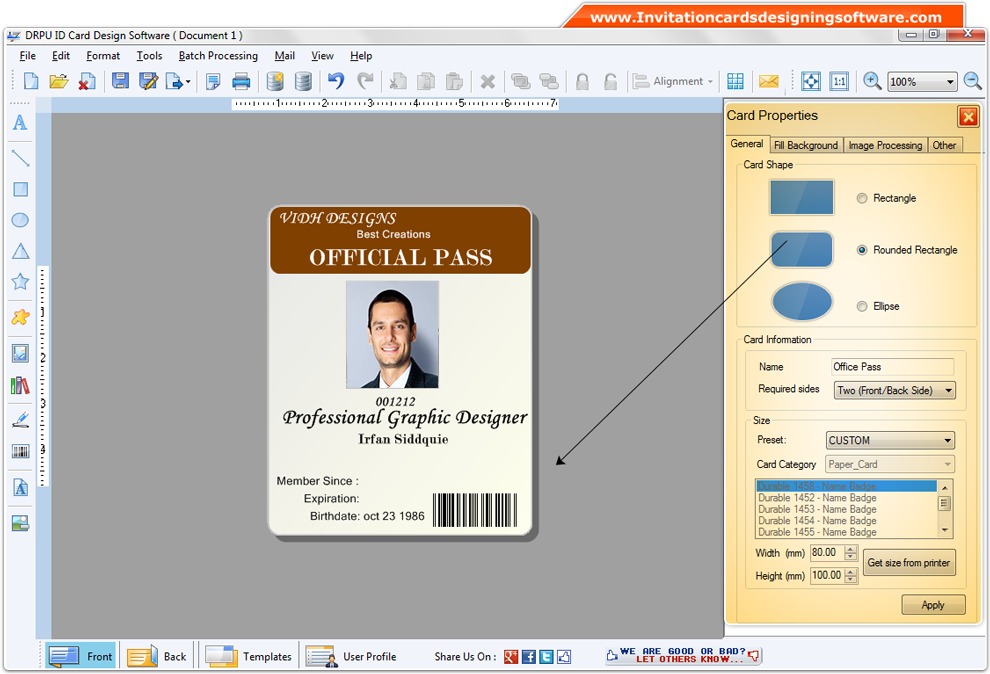Image resolution: width=990 pixels, height=674 pixels.
Task: Click Get size from printer button
Action: click(x=909, y=562)
